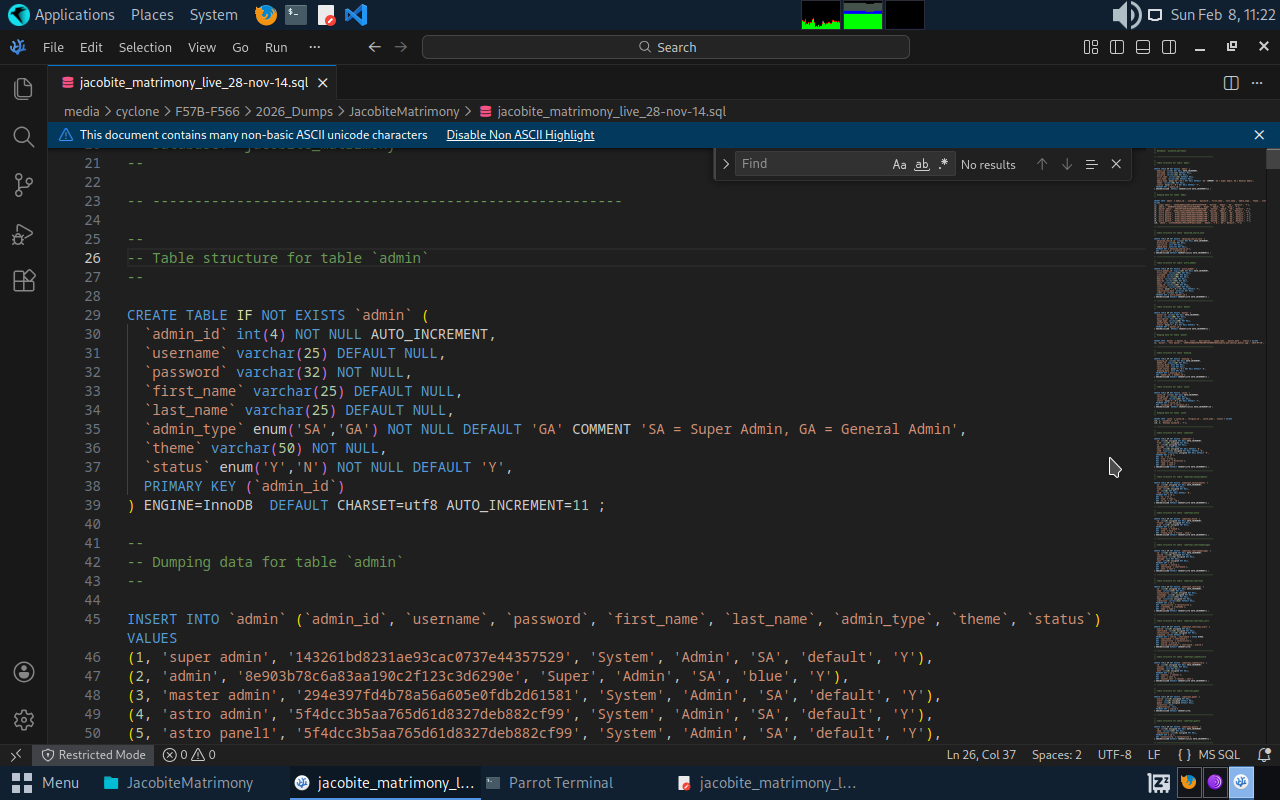1280x800 pixels.
Task: Expand the overflow menu ellipsis in menu bar
Action: [x=315, y=47]
